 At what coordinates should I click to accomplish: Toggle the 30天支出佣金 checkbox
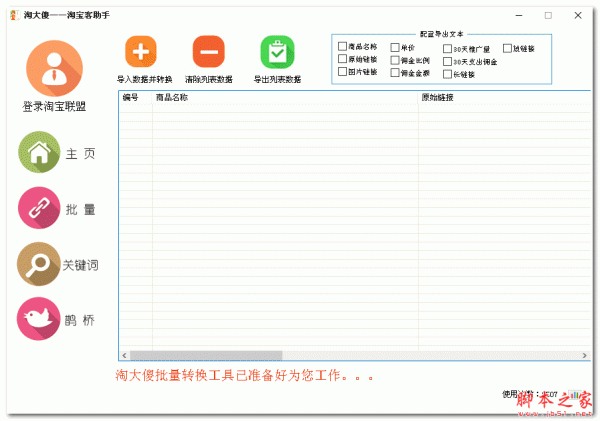[x=447, y=62]
